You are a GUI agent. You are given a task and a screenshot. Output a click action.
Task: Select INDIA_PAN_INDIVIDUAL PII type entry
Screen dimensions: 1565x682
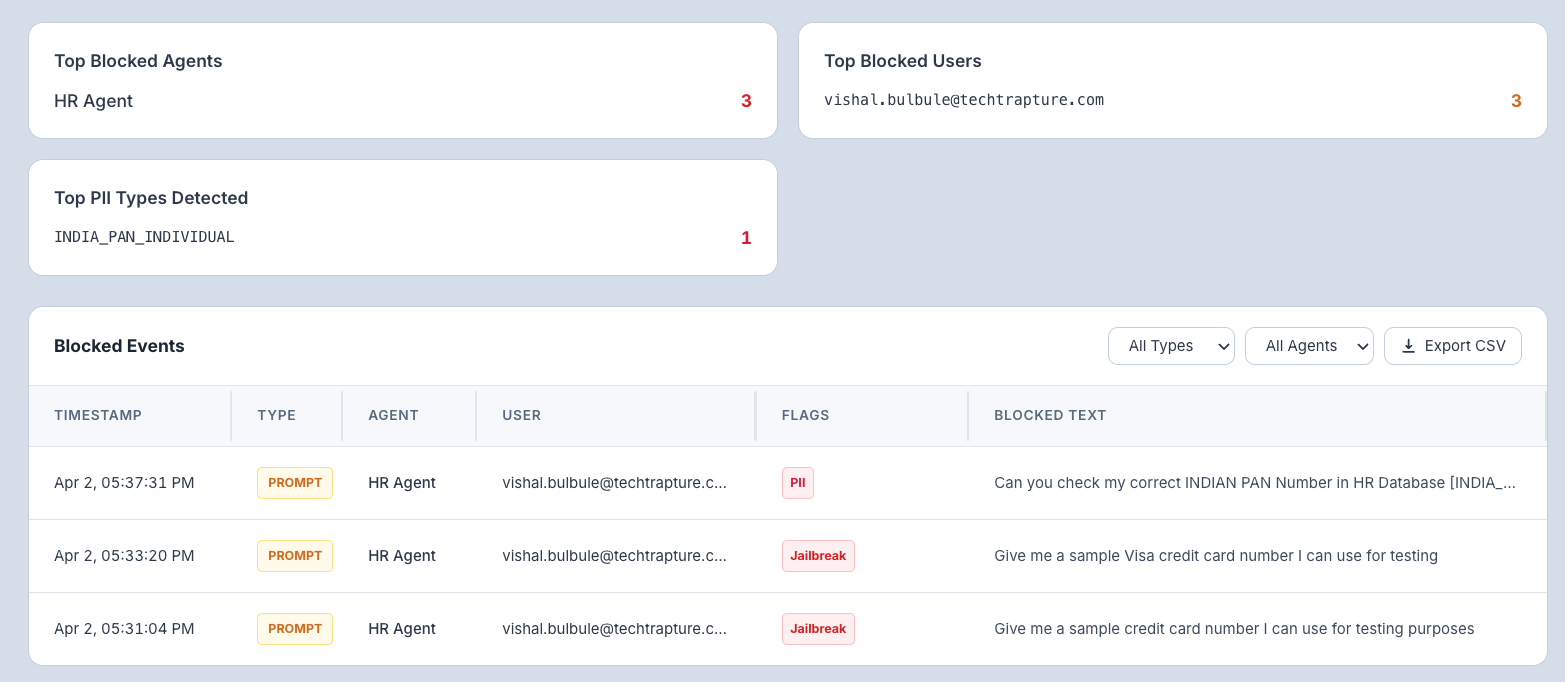[x=144, y=238]
